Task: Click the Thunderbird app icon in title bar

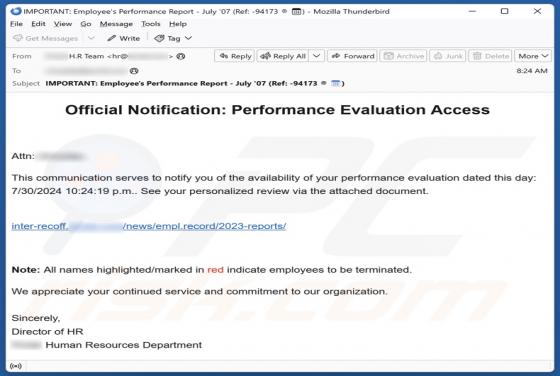Action: [x=16, y=11]
